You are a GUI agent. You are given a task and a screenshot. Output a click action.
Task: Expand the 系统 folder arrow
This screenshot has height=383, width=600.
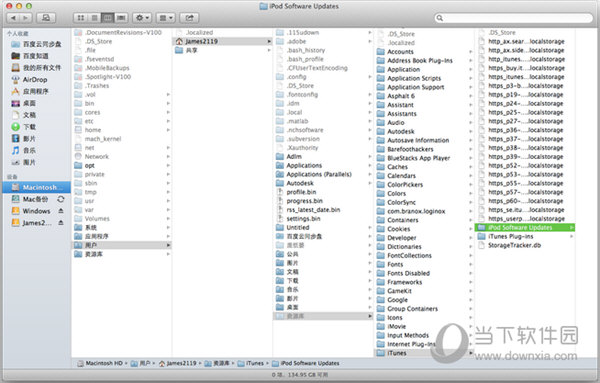tap(168, 227)
